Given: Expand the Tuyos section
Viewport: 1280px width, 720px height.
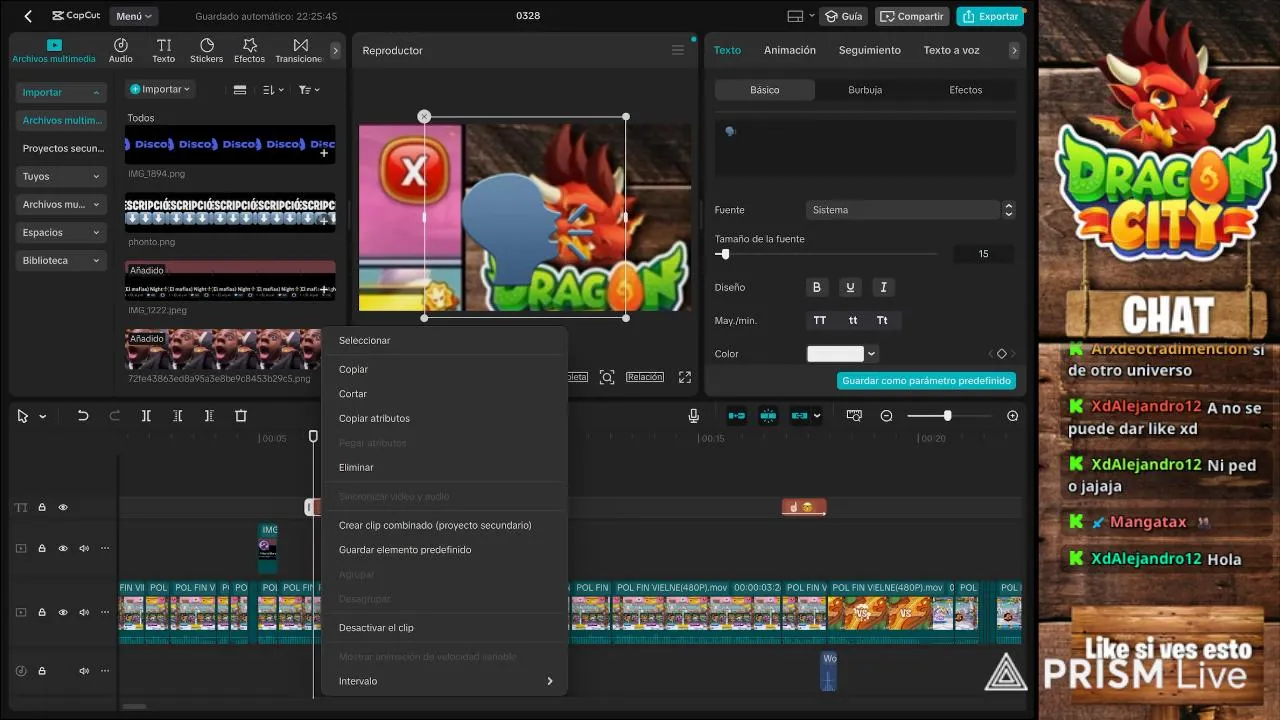Looking at the screenshot, I should [61, 176].
